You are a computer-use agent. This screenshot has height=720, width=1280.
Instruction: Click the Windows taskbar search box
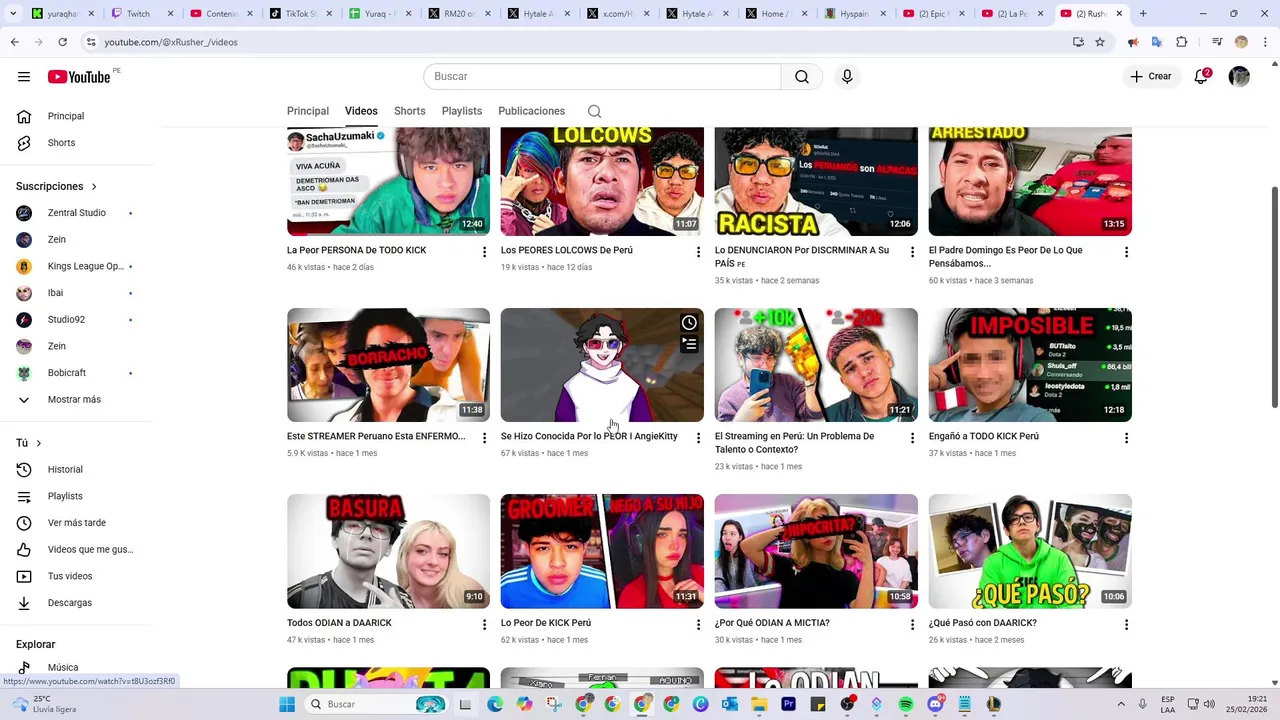pos(377,704)
